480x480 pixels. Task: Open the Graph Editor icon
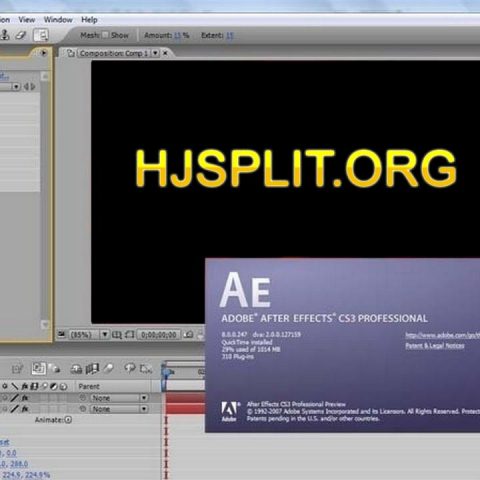pyautogui.click(x=146, y=369)
